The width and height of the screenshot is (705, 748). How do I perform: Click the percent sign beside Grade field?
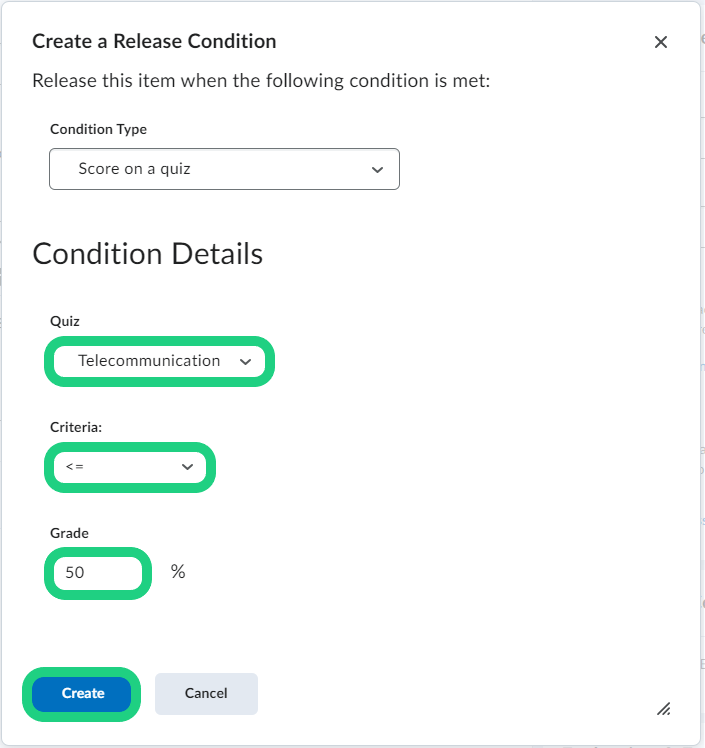tap(178, 572)
